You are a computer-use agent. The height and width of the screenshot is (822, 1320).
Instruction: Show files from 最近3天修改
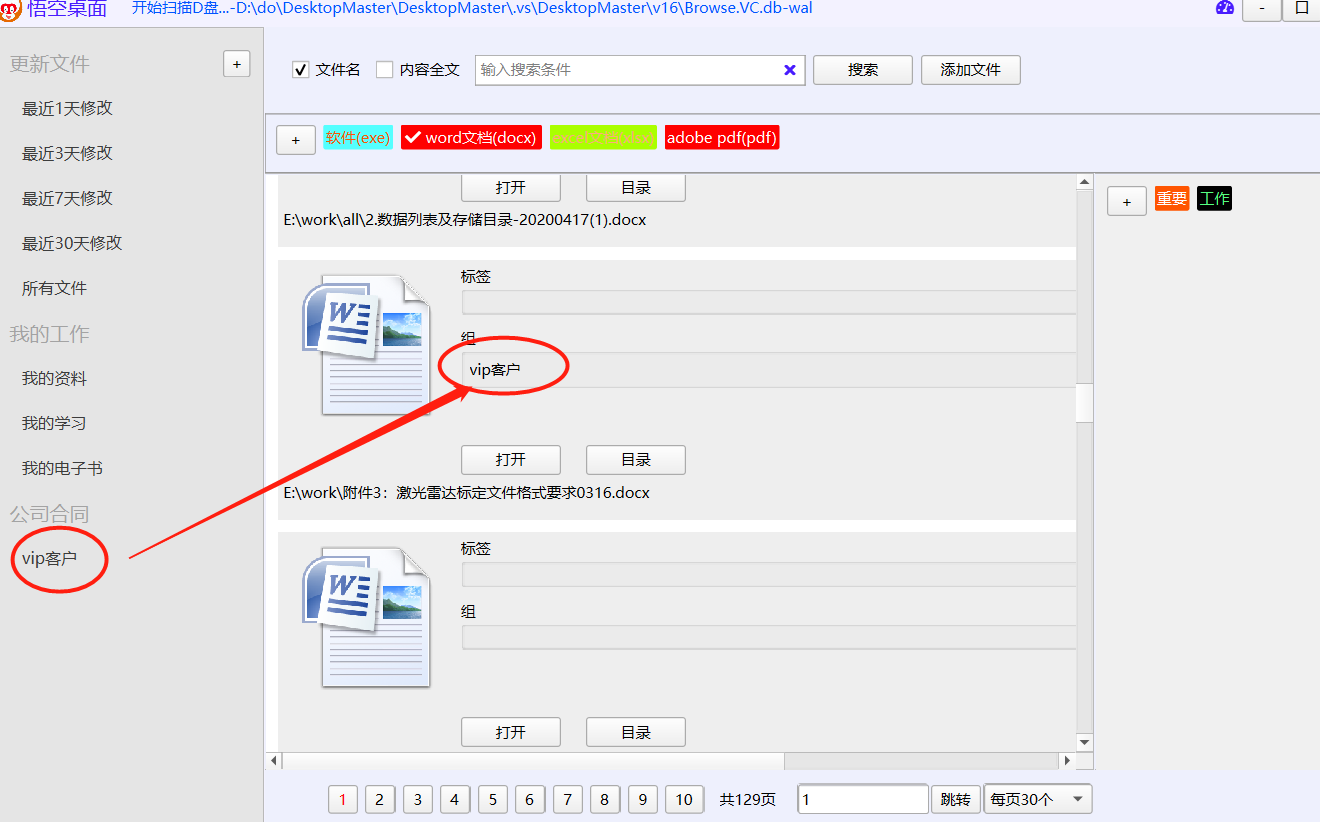[x=67, y=153]
